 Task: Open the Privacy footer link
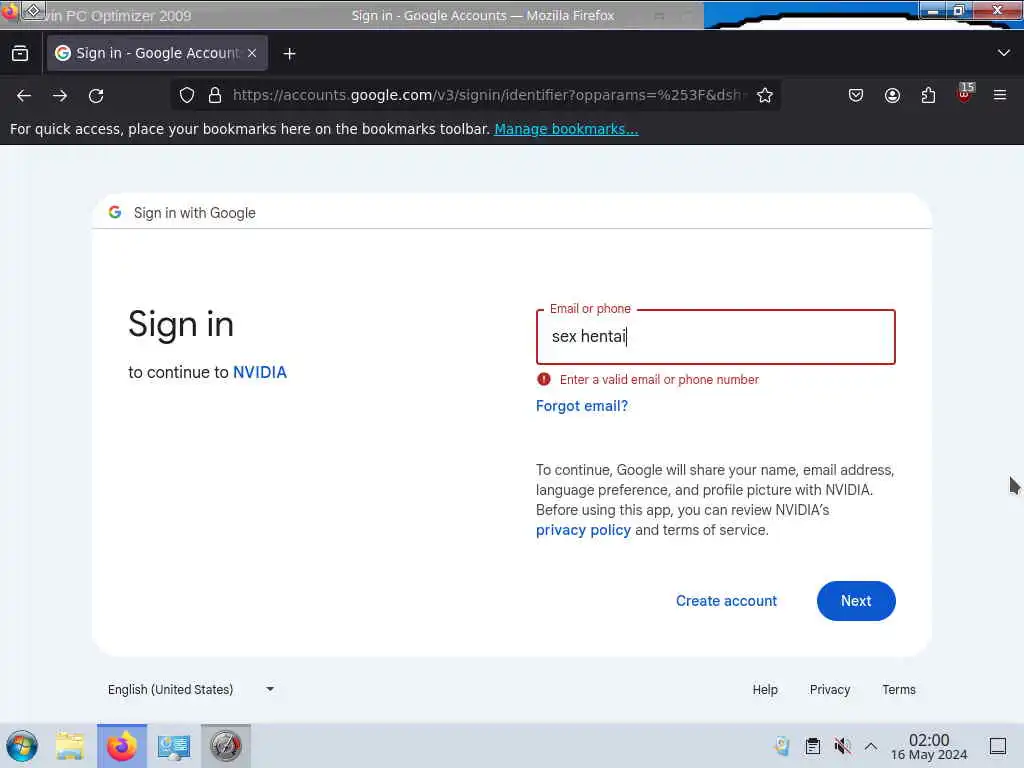point(829,690)
